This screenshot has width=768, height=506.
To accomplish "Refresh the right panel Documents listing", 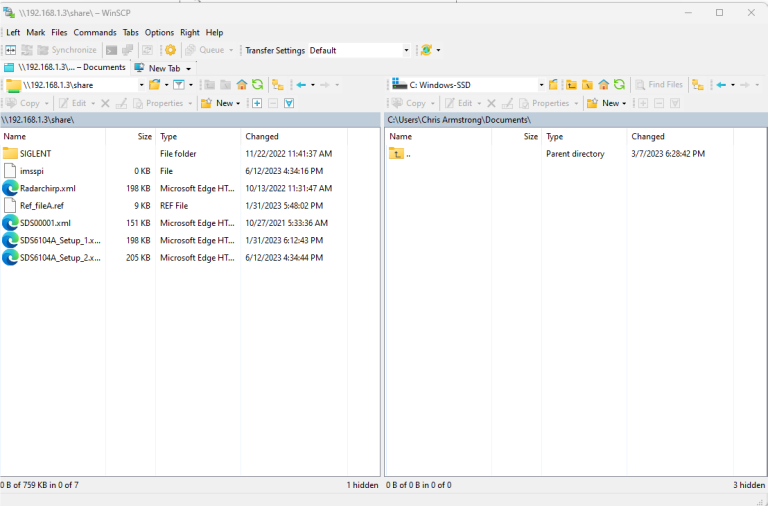I will pos(619,85).
